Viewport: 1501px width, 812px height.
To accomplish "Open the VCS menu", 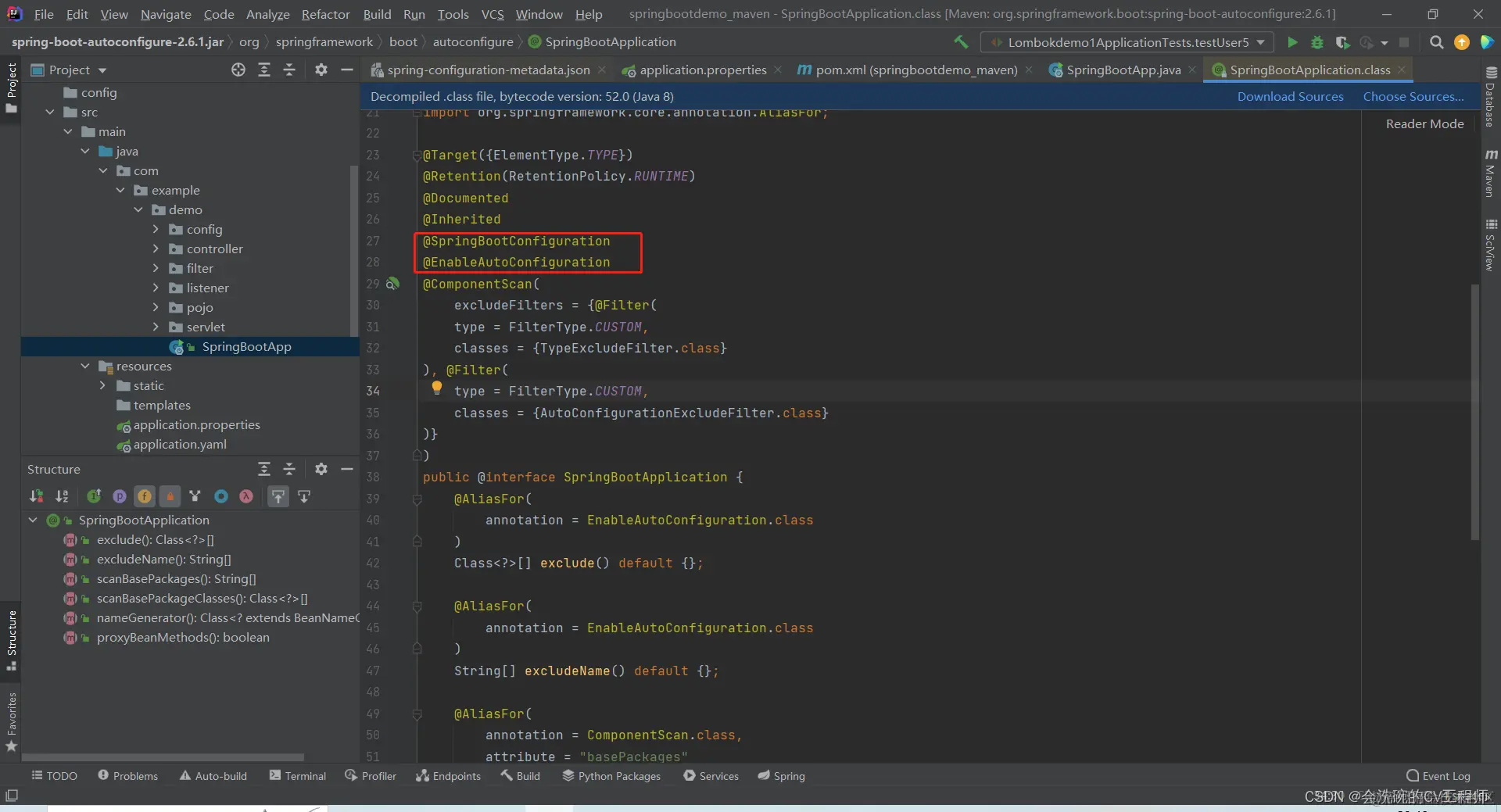I will 493,14.
